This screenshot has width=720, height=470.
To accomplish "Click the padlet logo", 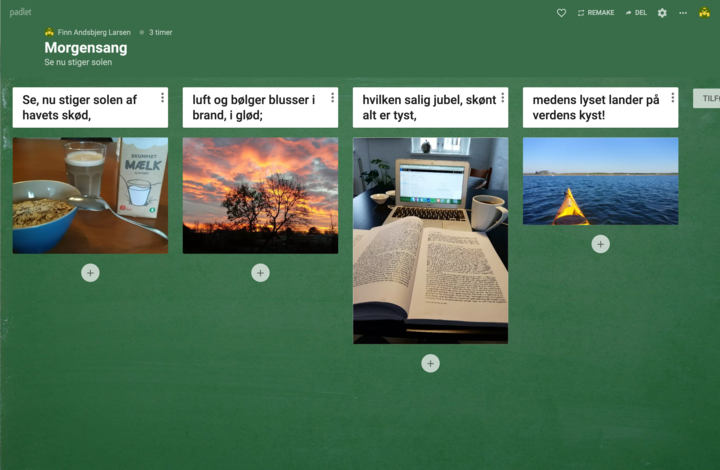I will [21, 12].
